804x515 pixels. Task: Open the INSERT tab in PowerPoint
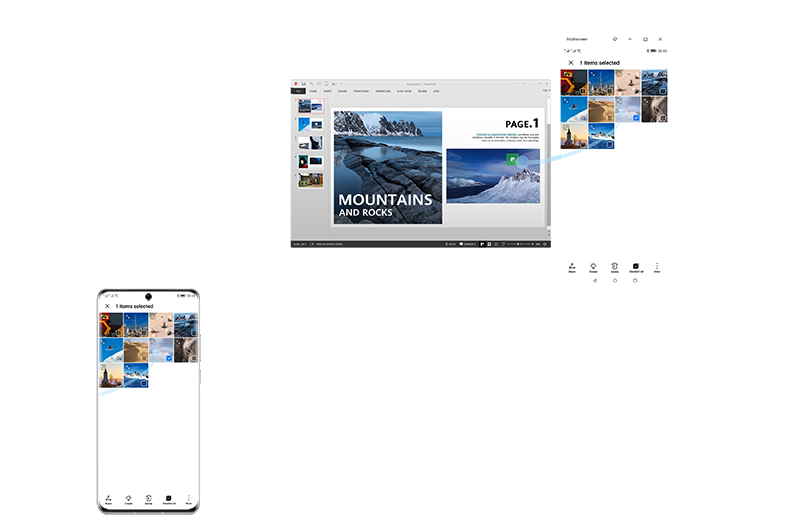pos(329,90)
